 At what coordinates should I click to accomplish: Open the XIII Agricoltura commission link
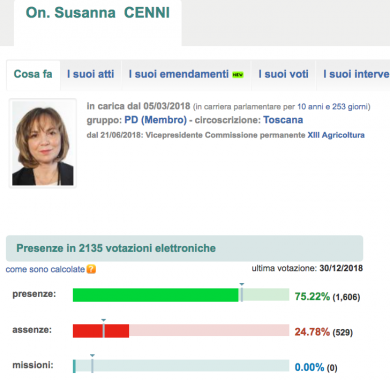(x=336, y=135)
